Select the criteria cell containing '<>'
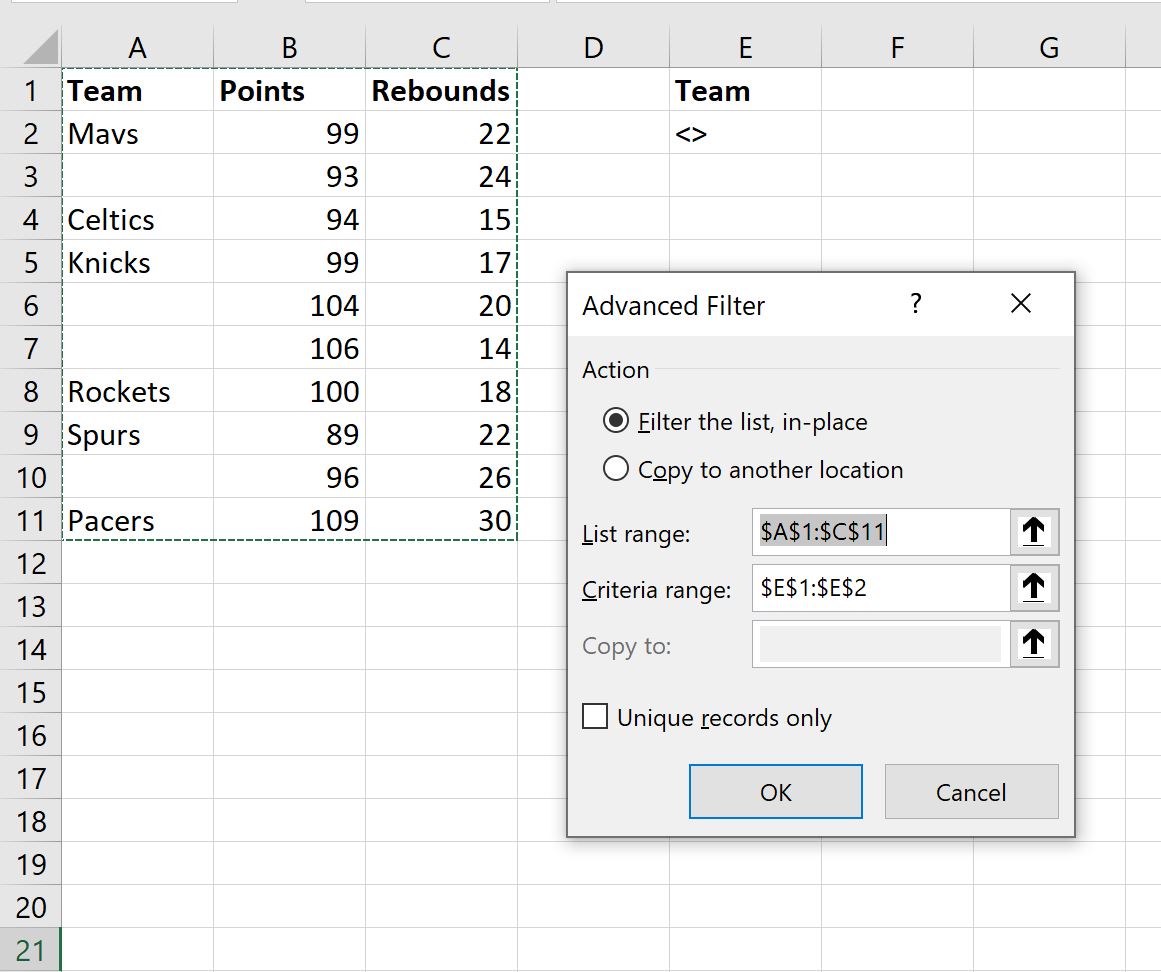 tap(745, 133)
